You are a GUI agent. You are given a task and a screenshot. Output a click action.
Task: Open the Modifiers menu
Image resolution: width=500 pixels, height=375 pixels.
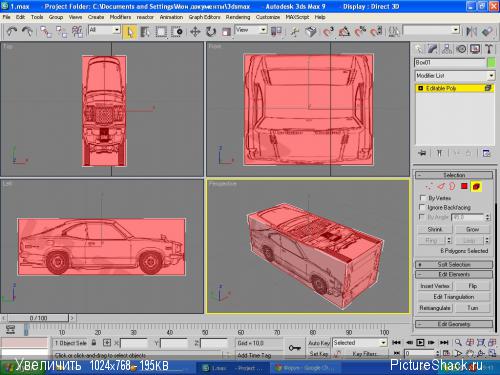pyautogui.click(x=120, y=17)
